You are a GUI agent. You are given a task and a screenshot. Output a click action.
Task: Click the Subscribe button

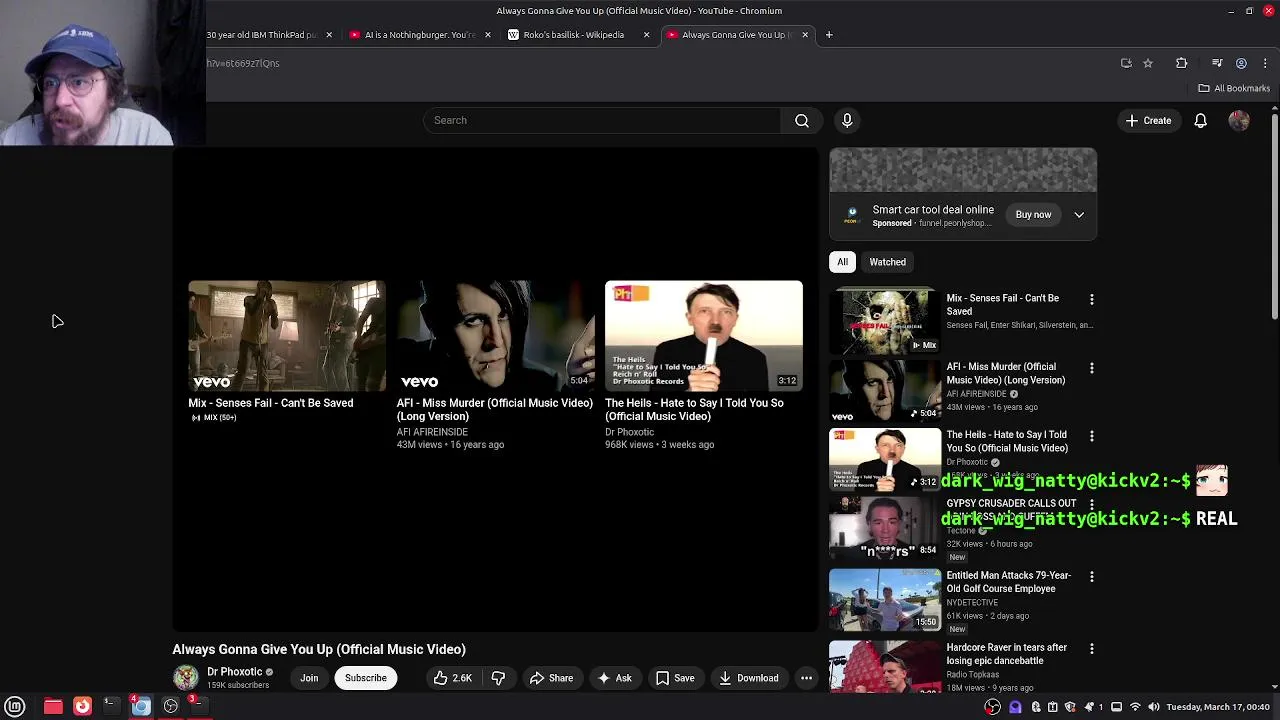[x=365, y=678]
